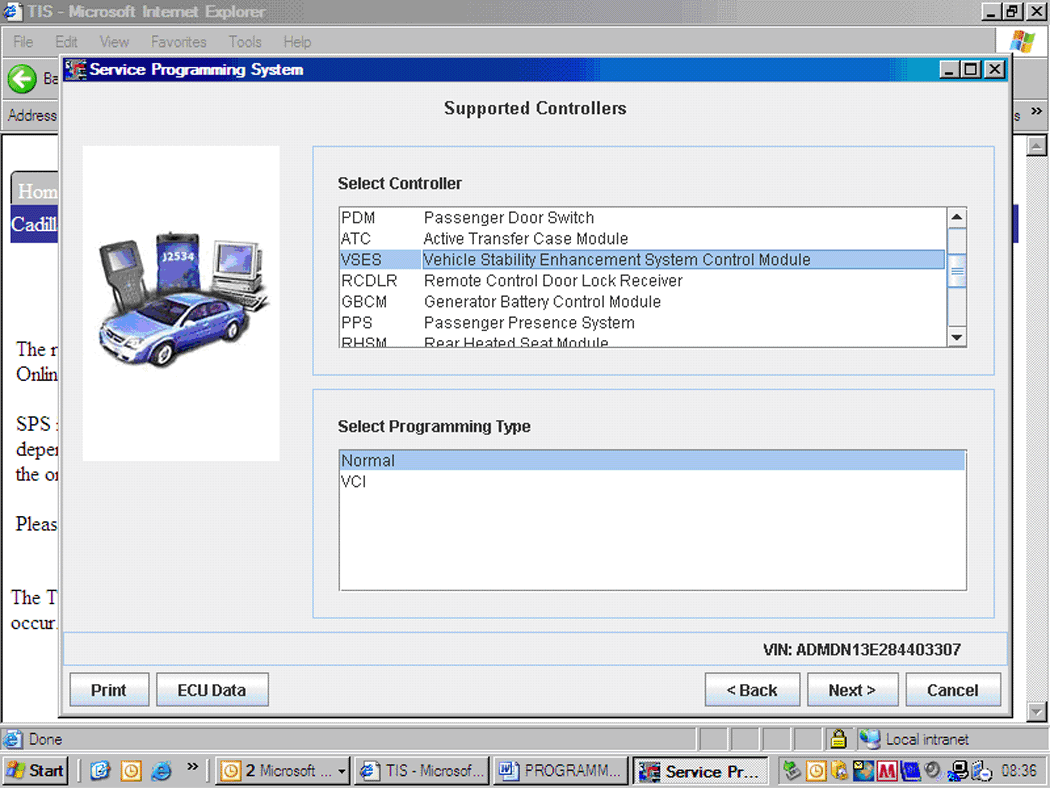This screenshot has height=788, width=1050.
Task: Select the Passenger Presence System controller
Action: [x=529, y=323]
